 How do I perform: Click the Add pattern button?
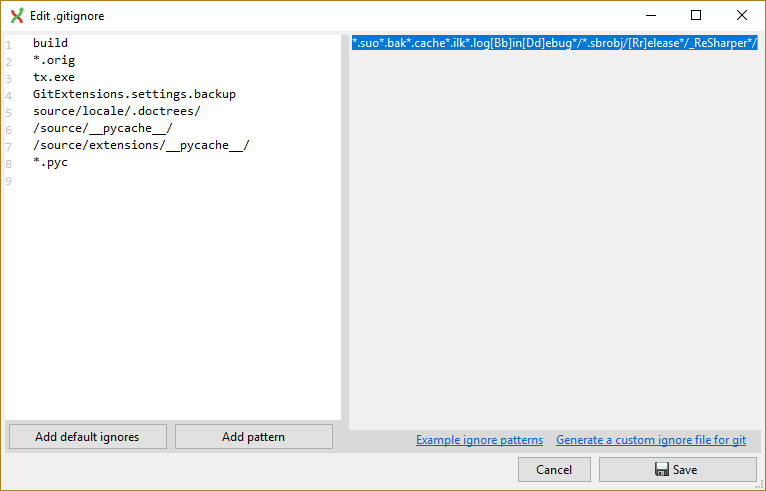[x=254, y=436]
